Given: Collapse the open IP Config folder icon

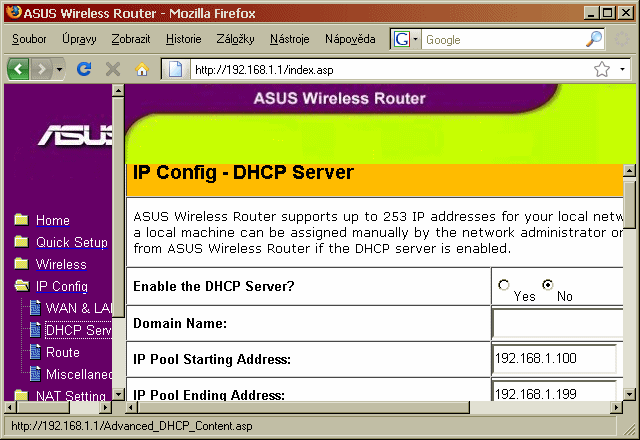Looking at the screenshot, I should pyautogui.click(x=22, y=286).
